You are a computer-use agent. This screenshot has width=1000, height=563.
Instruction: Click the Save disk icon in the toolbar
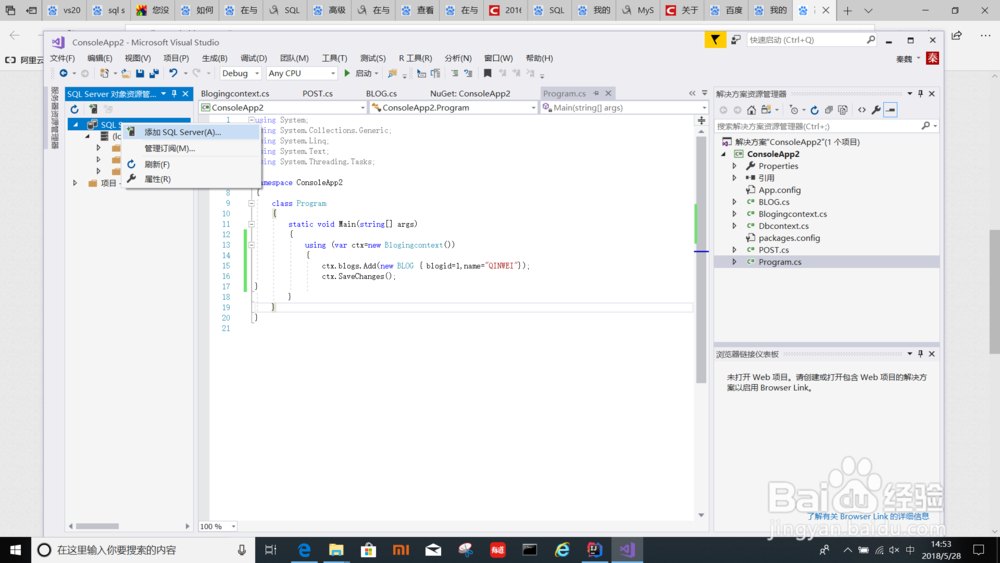pyautogui.click(x=140, y=73)
